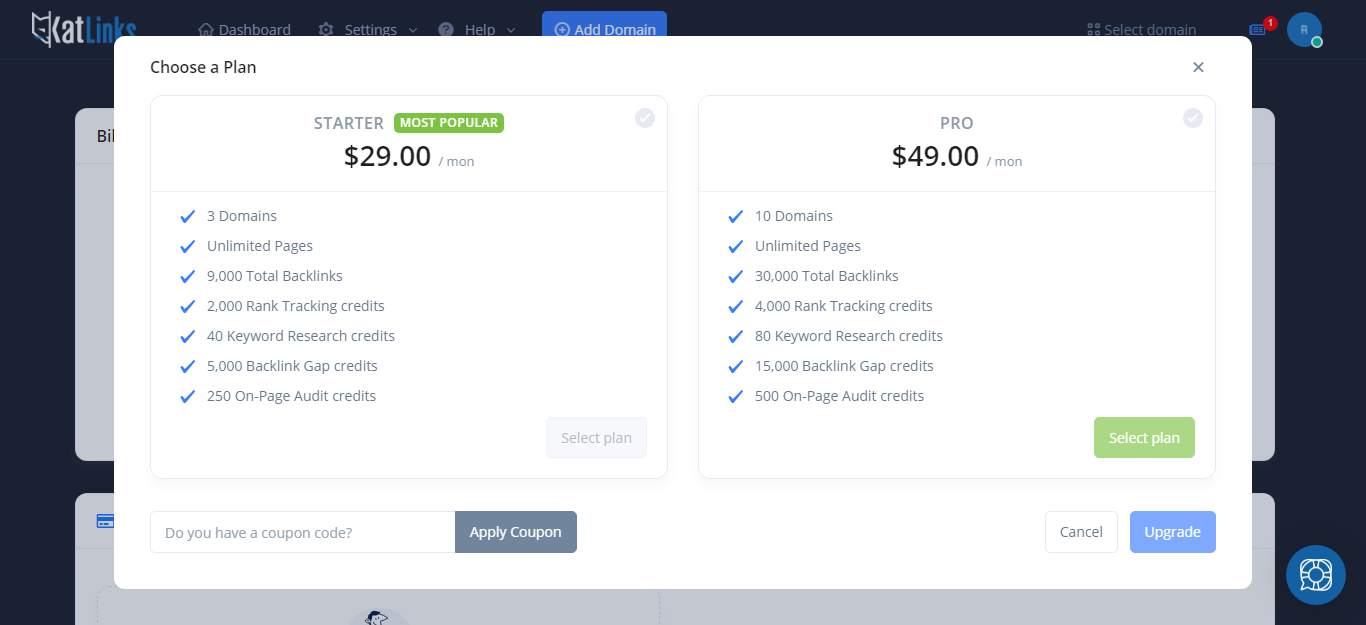Expand the Help menu
Viewport: 1366px width, 625px height.
pyautogui.click(x=477, y=30)
